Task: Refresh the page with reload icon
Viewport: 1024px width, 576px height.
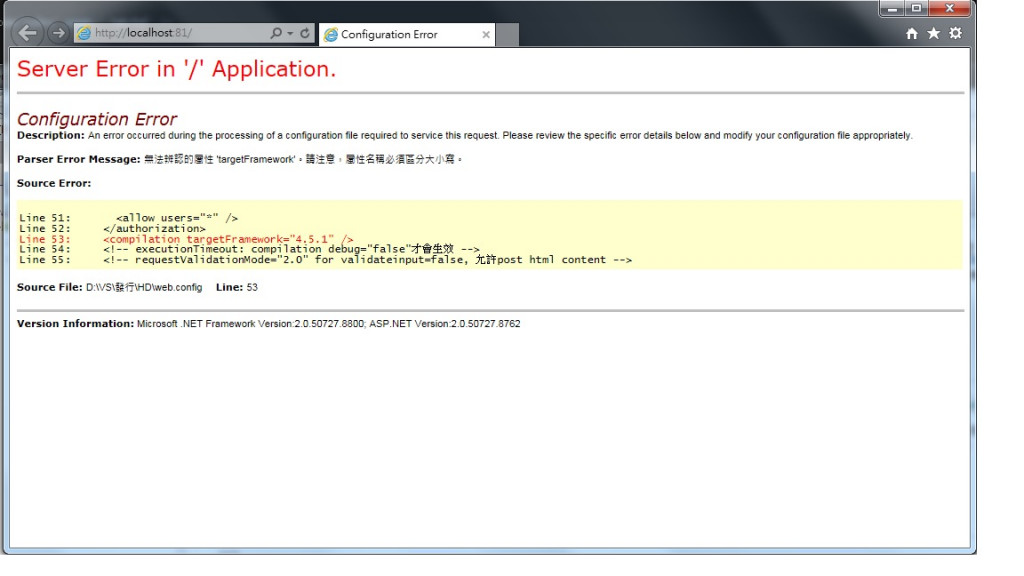Action: 305,33
